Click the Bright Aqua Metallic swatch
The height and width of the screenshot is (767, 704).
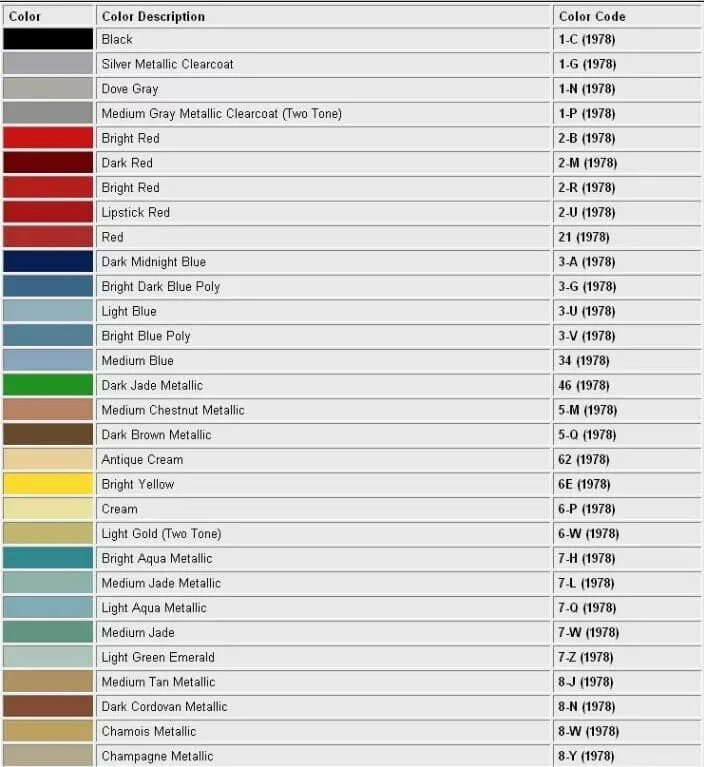coord(48,558)
